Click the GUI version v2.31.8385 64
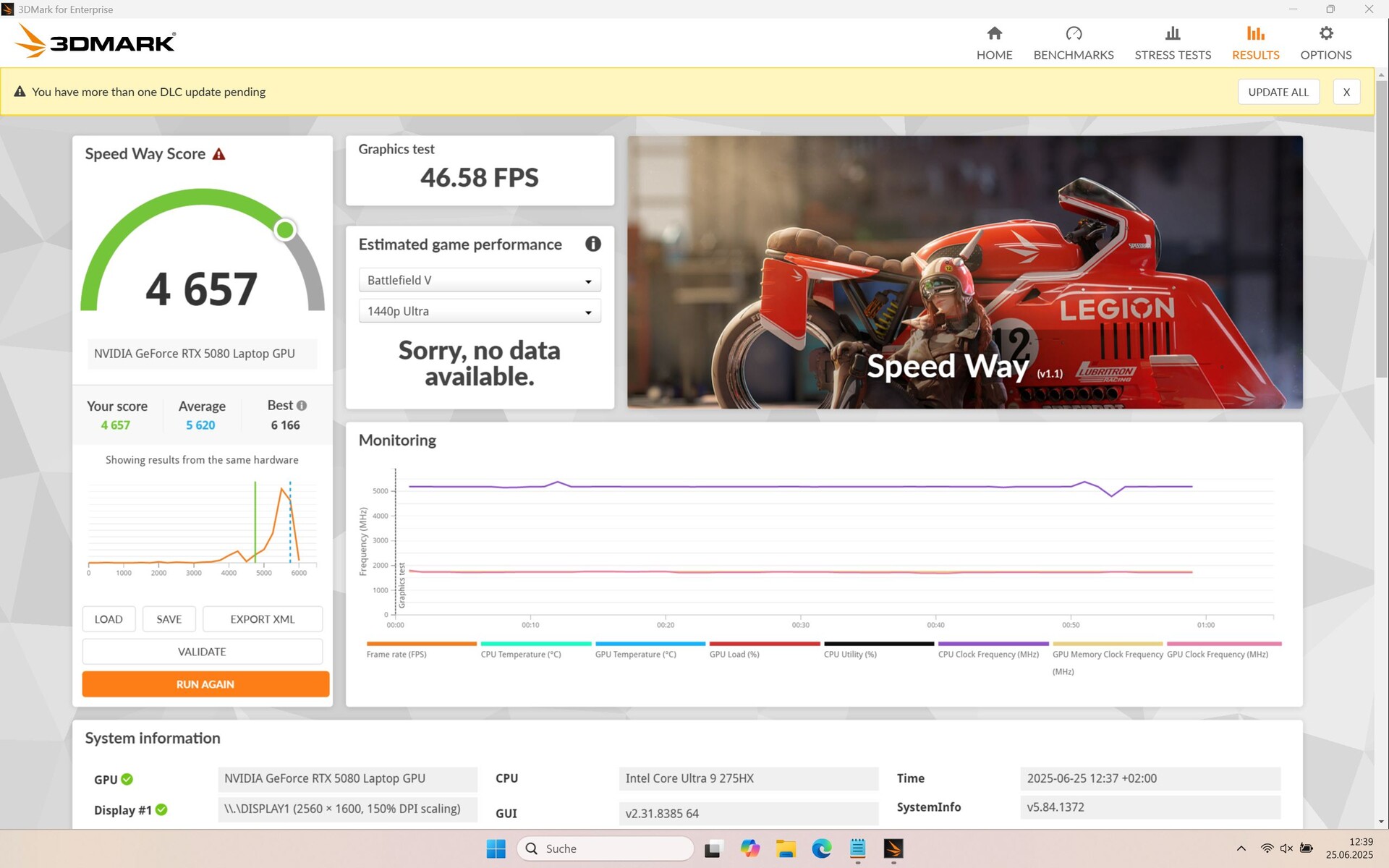This screenshot has width=1389, height=868. coord(749,813)
